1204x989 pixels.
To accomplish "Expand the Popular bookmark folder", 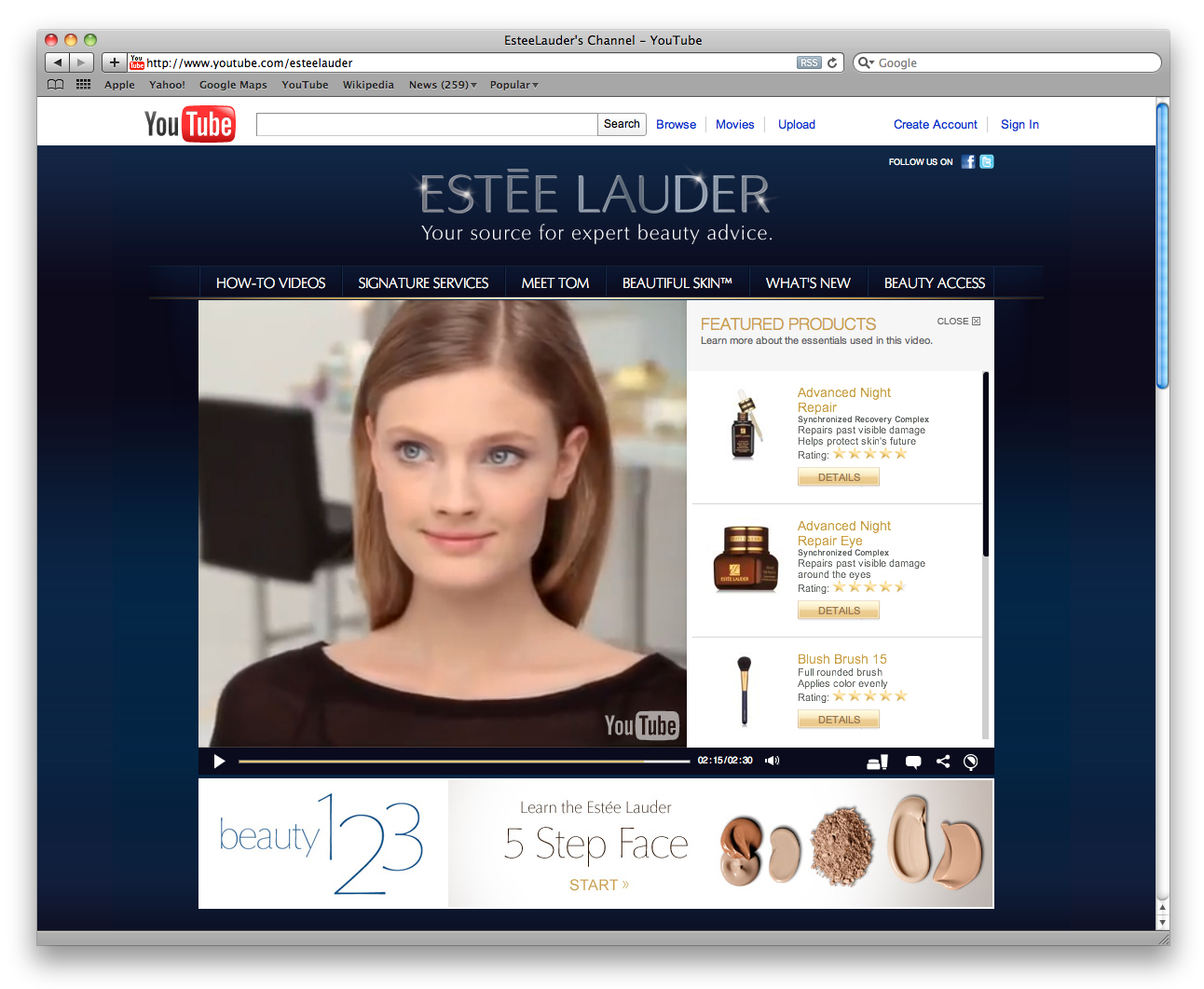I will coord(513,85).
